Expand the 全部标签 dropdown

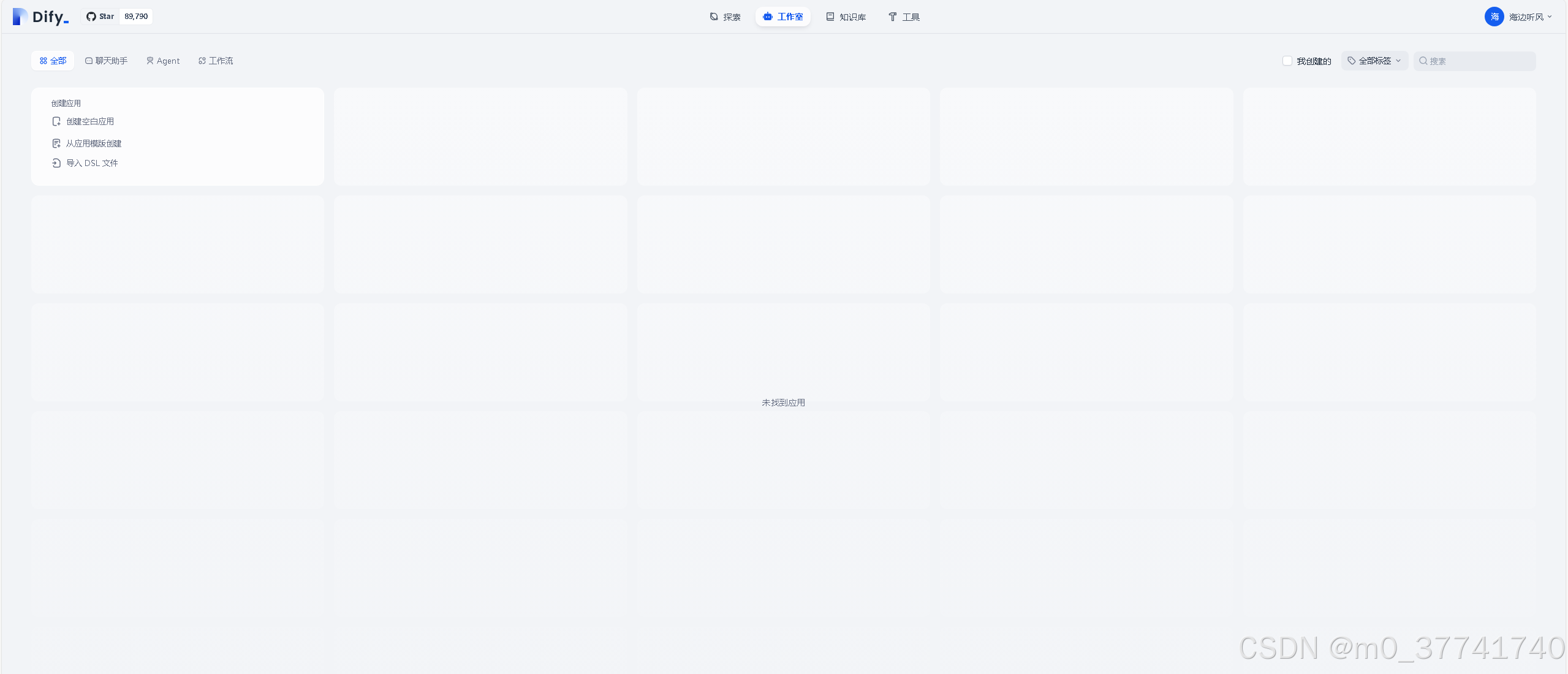pos(1374,61)
